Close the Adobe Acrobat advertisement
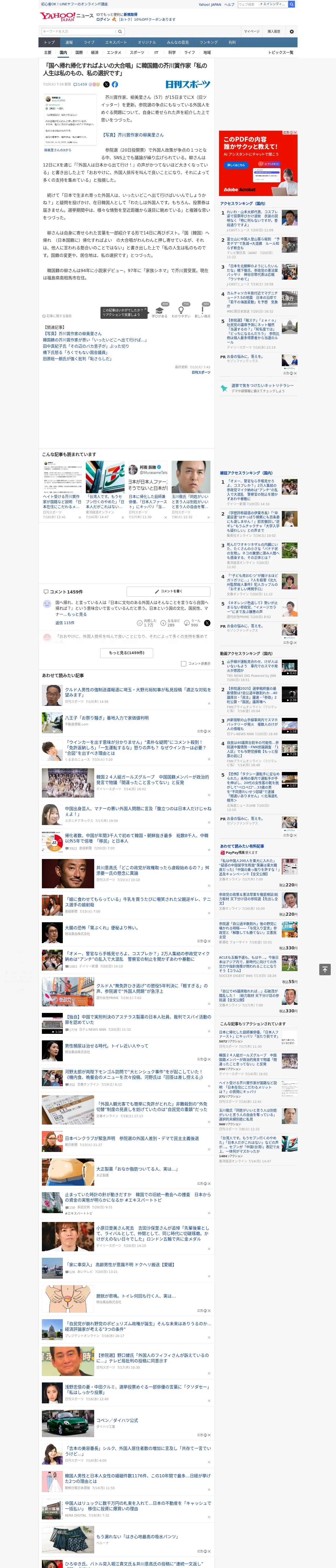This screenshot has height=1568, width=336. pyautogui.click(x=295, y=133)
